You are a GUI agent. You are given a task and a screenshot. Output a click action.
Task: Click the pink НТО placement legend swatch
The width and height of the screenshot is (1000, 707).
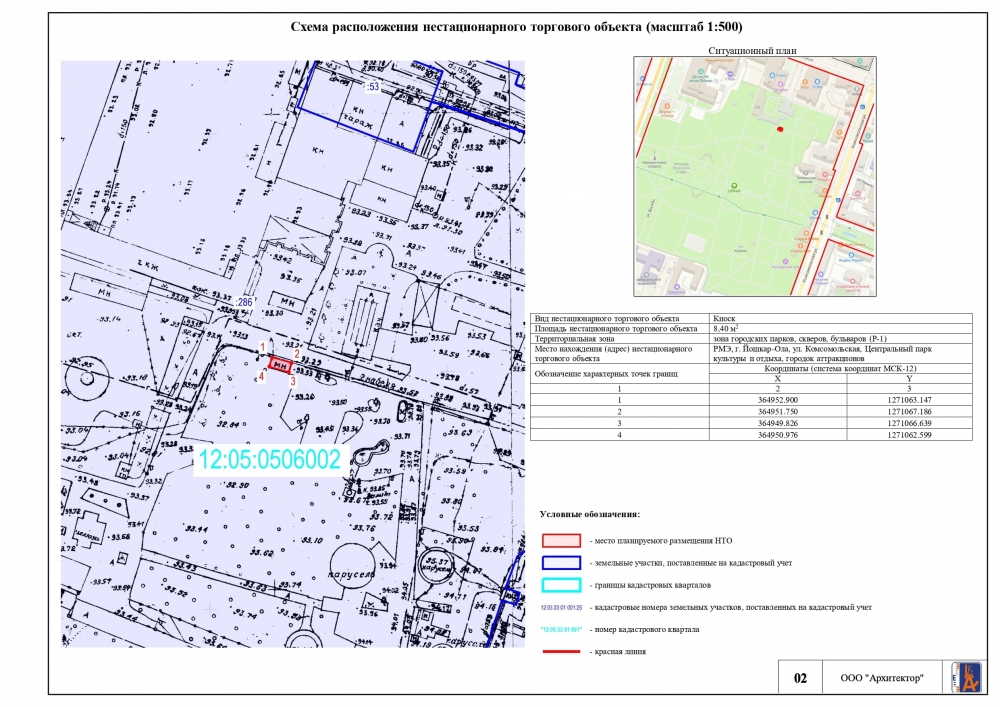click(560, 541)
